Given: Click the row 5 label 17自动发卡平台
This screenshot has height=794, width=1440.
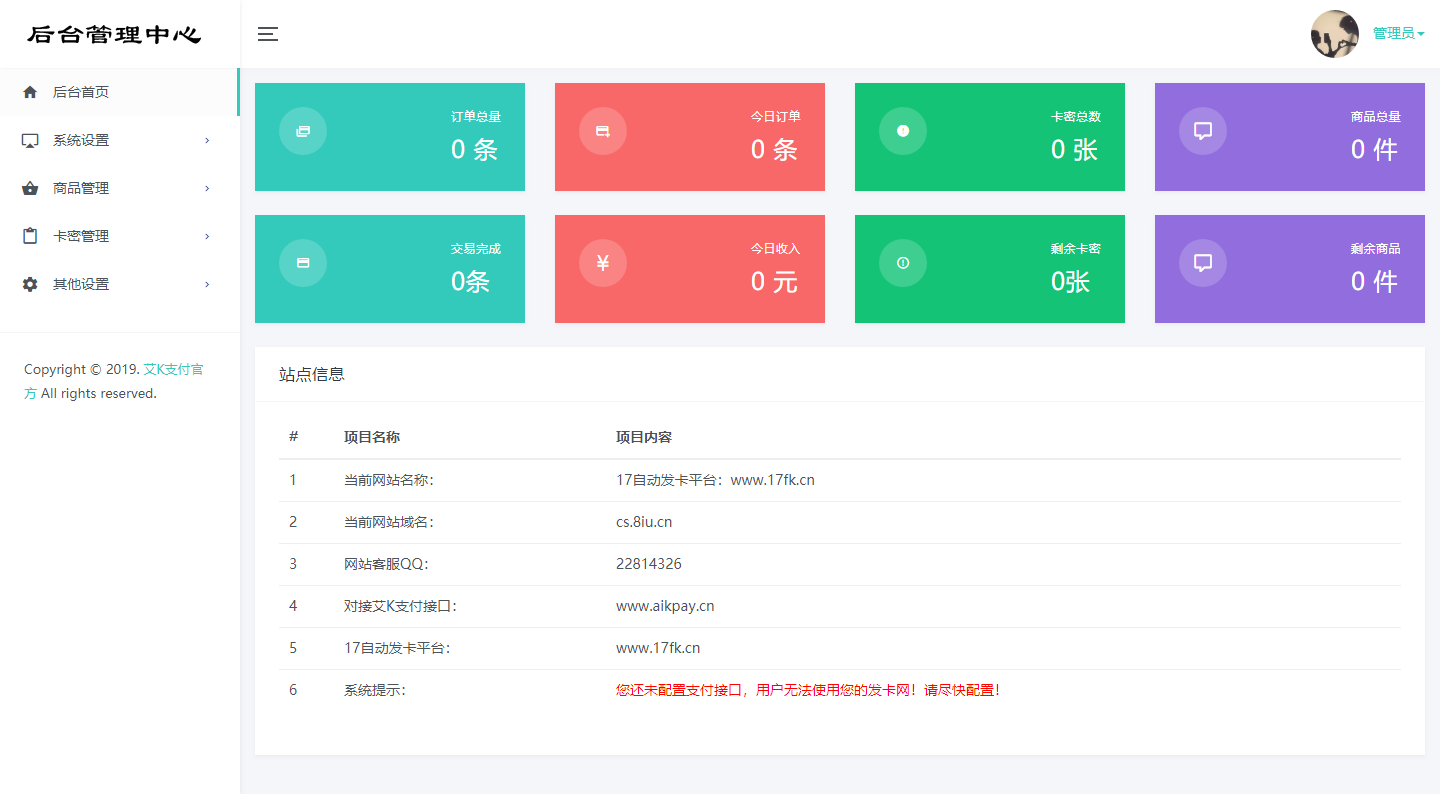Looking at the screenshot, I should [397, 648].
